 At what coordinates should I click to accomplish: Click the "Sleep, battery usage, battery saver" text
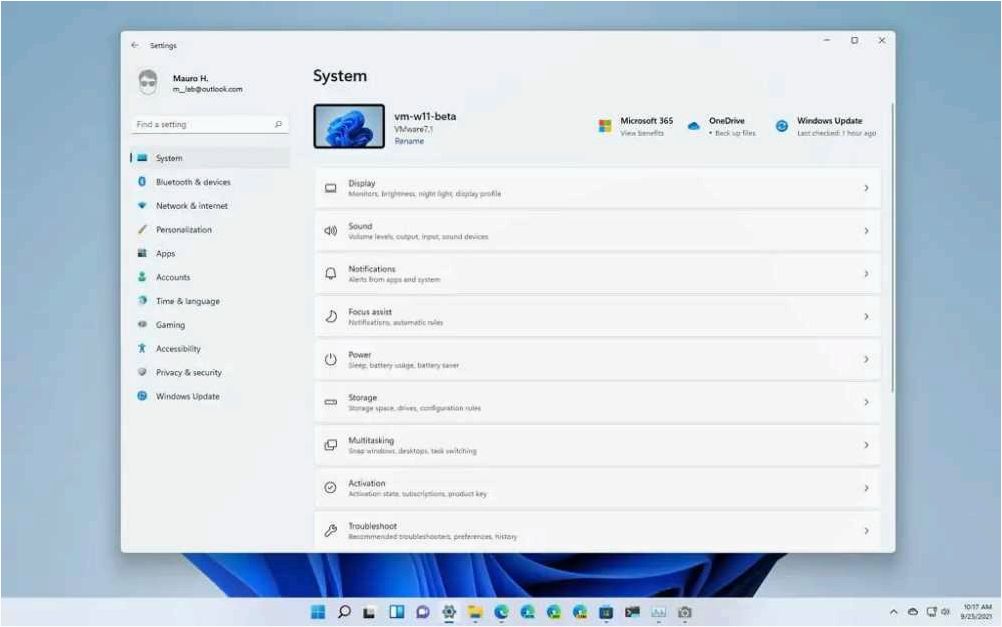tap(403, 366)
